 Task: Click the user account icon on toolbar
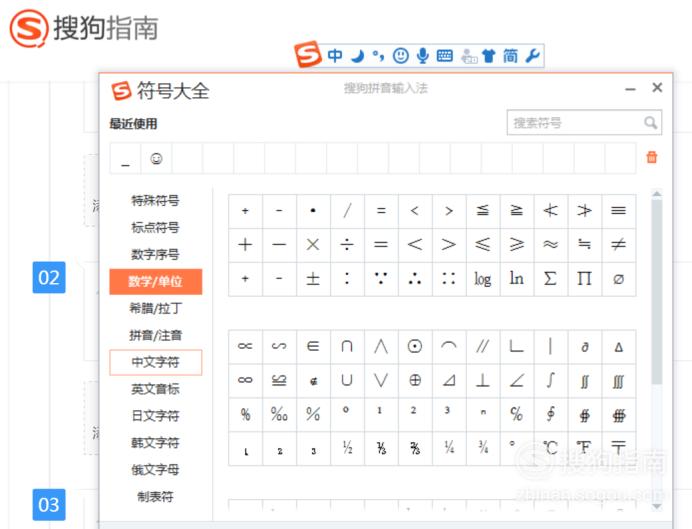coord(468,56)
